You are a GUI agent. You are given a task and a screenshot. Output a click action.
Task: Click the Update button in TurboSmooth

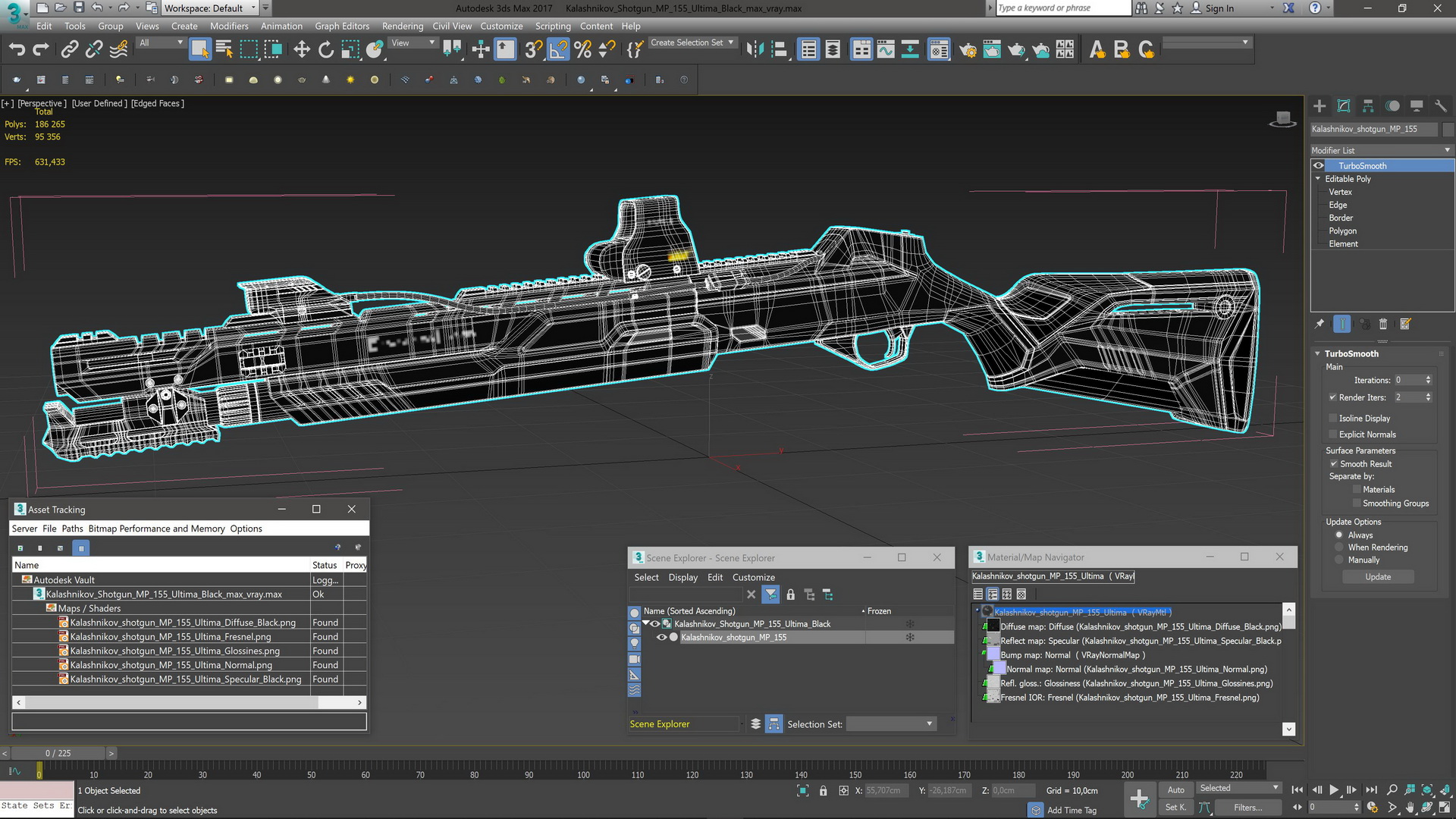pyautogui.click(x=1378, y=577)
